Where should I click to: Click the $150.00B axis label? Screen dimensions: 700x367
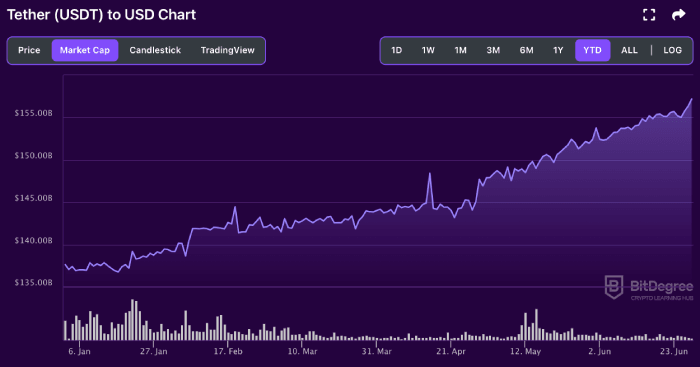click(33, 156)
